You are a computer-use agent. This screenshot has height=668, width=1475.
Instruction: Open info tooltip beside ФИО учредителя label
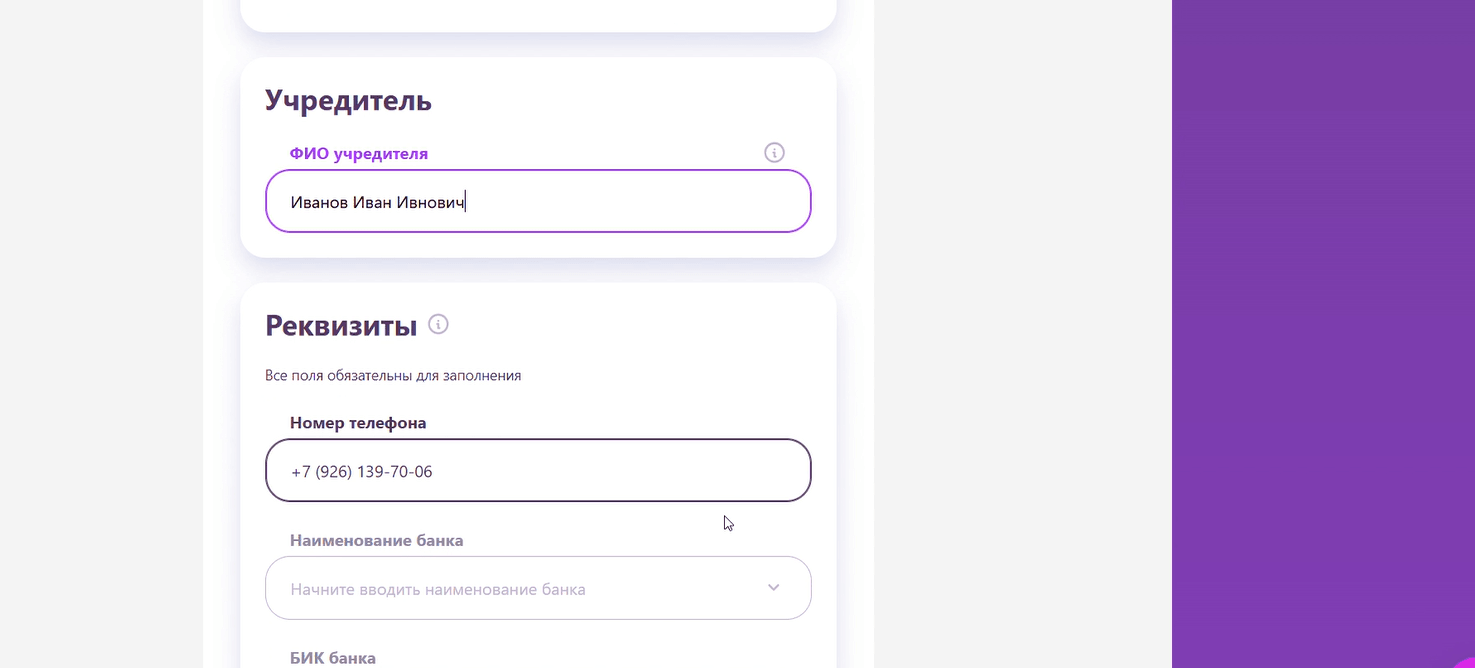(x=774, y=153)
